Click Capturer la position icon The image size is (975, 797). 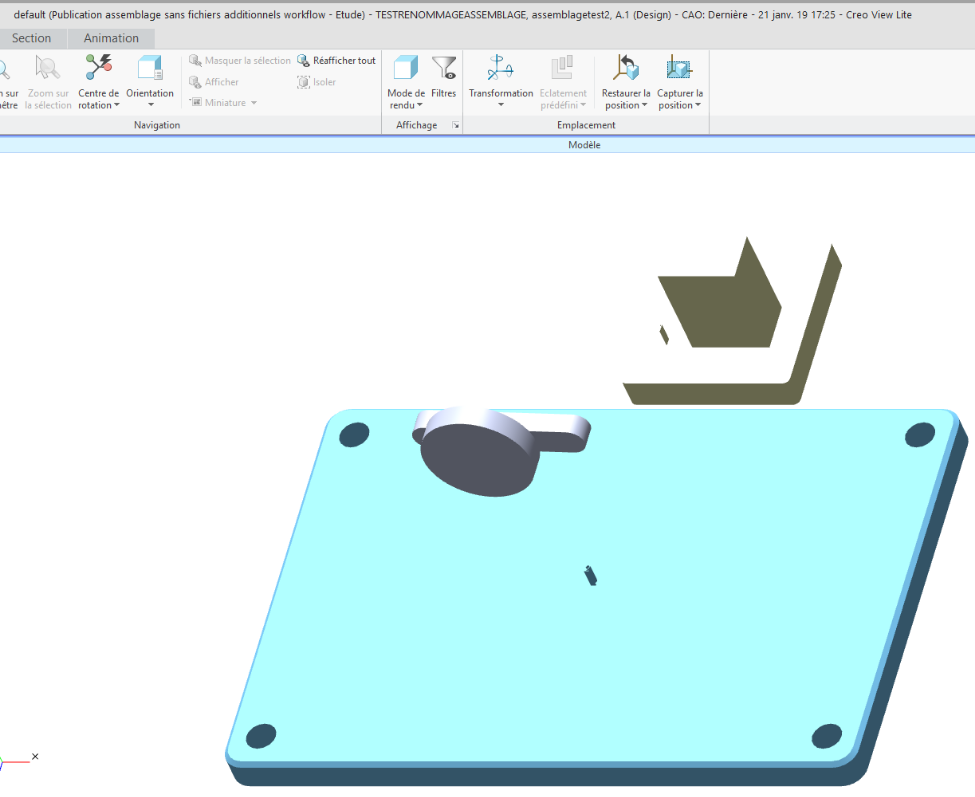679,67
